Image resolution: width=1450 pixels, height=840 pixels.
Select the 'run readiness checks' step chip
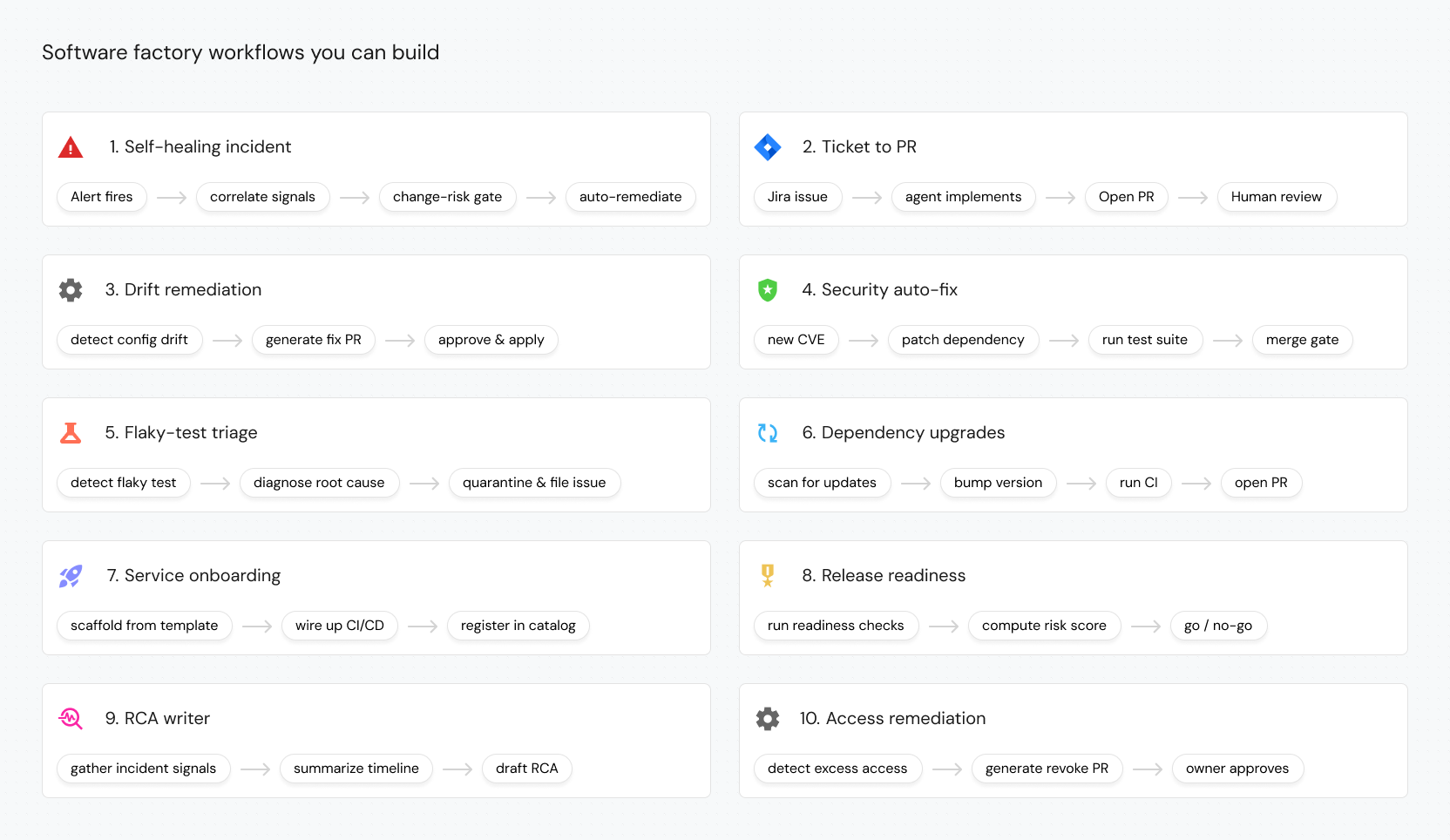click(x=837, y=626)
